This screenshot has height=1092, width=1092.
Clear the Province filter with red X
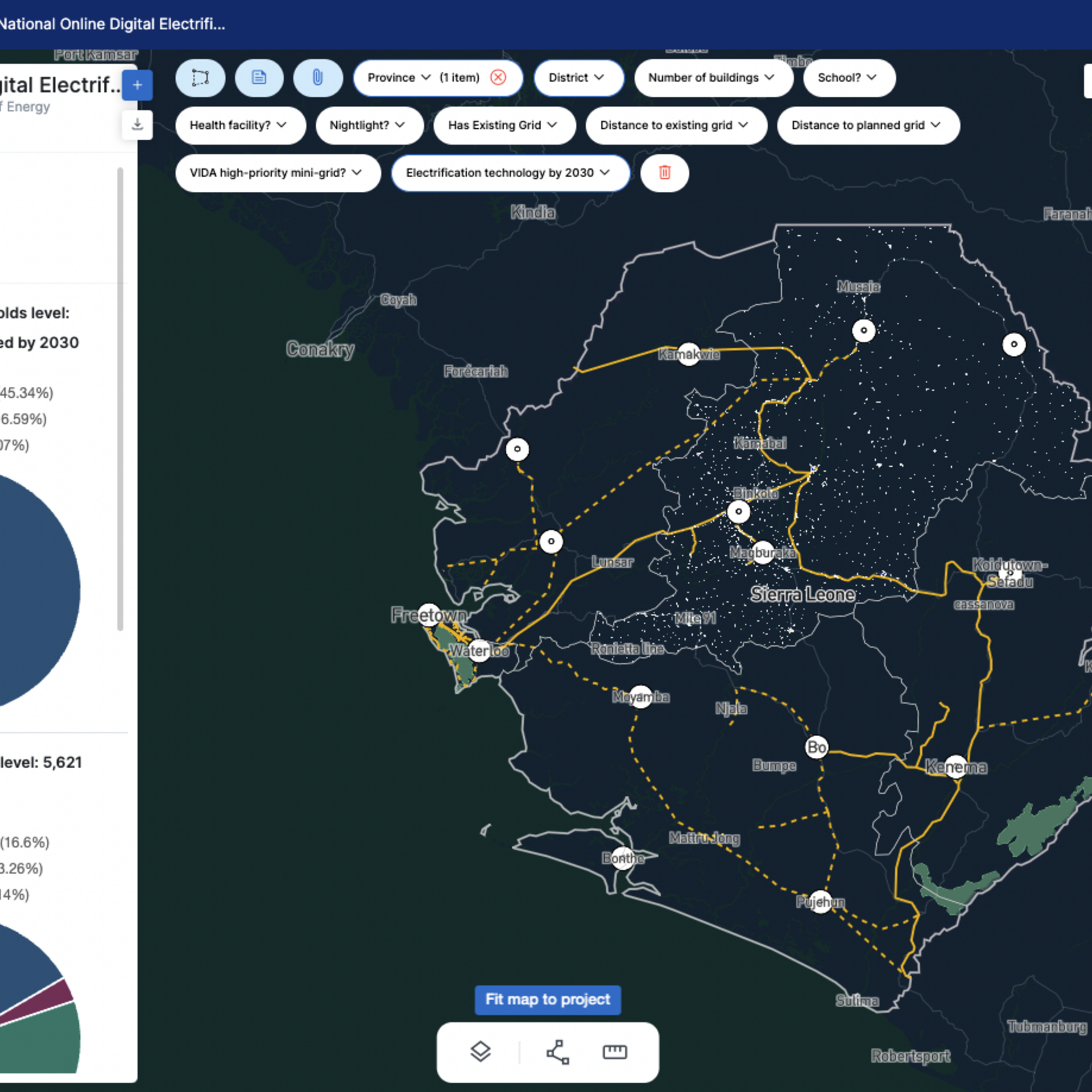498,77
